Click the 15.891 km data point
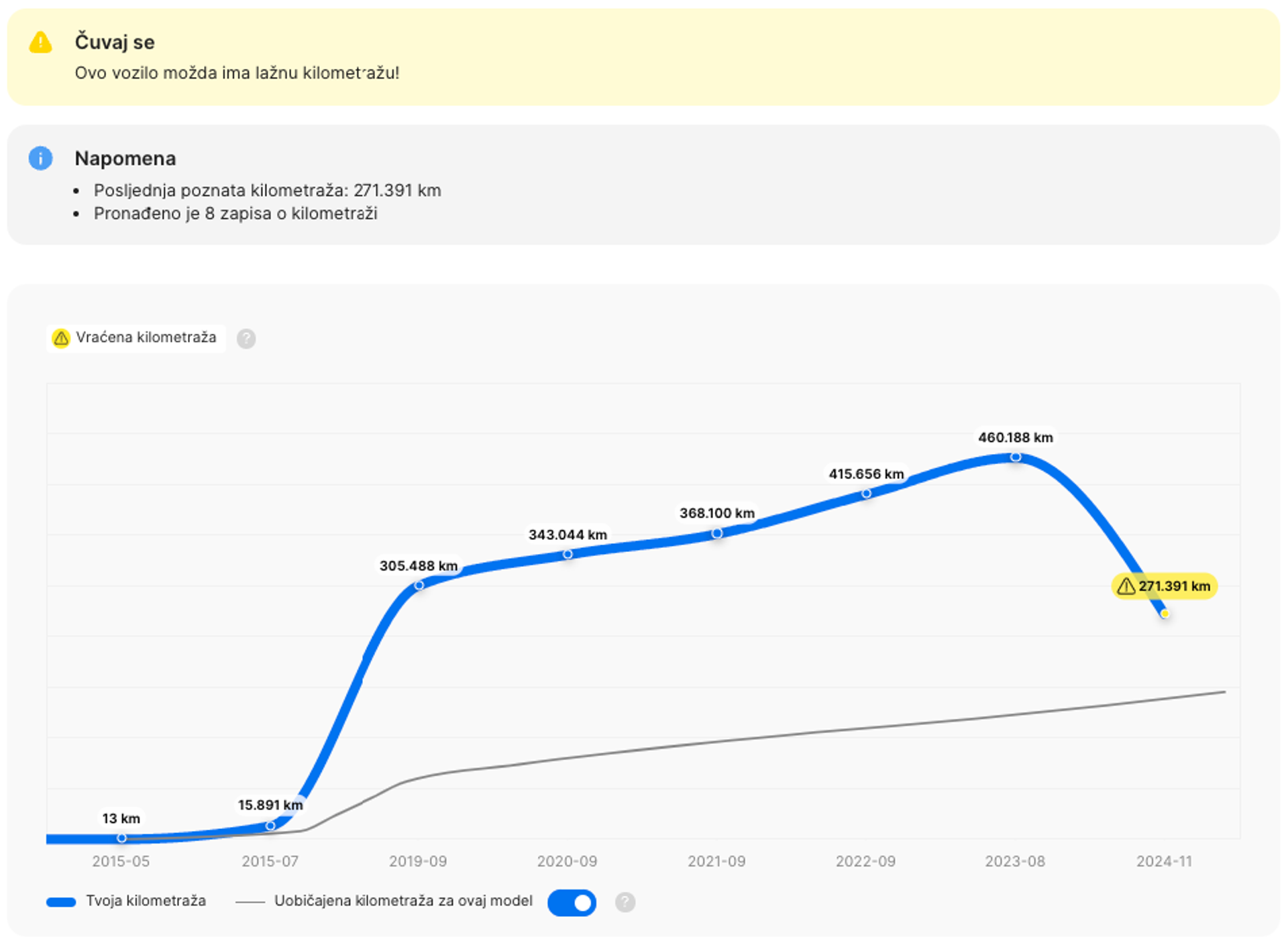 pos(270,826)
